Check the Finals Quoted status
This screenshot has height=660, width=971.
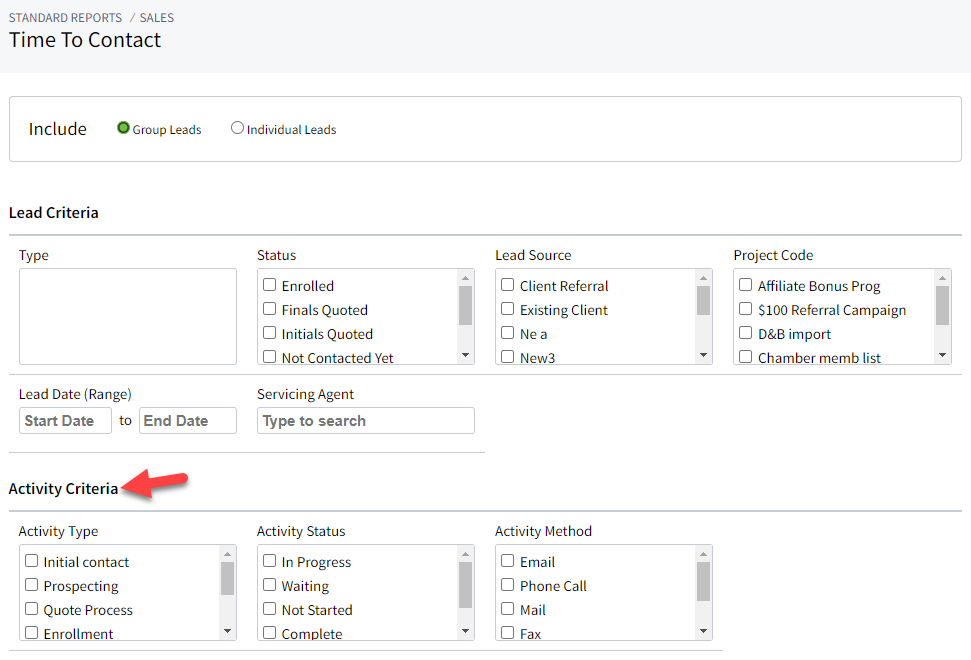tap(269, 309)
